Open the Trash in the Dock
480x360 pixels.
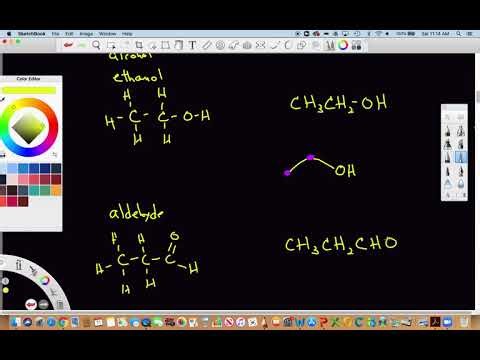pyautogui.click(x=464, y=322)
